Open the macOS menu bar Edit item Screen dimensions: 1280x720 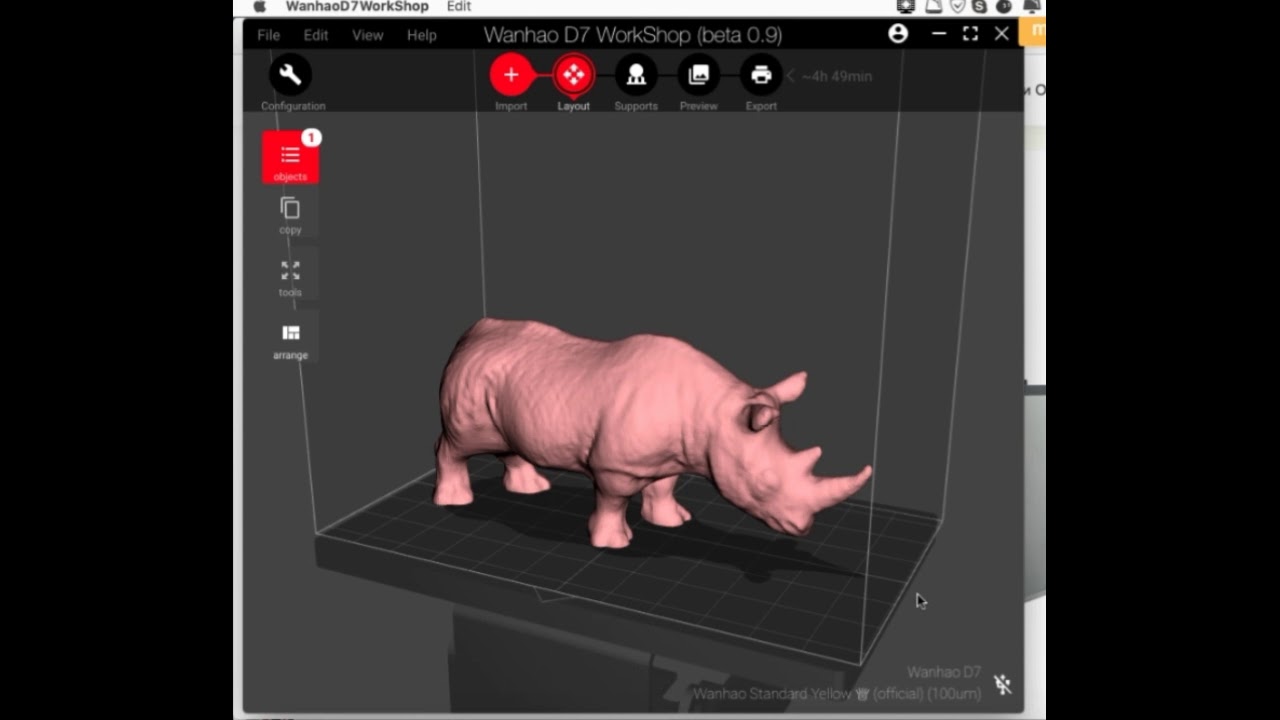tap(459, 6)
